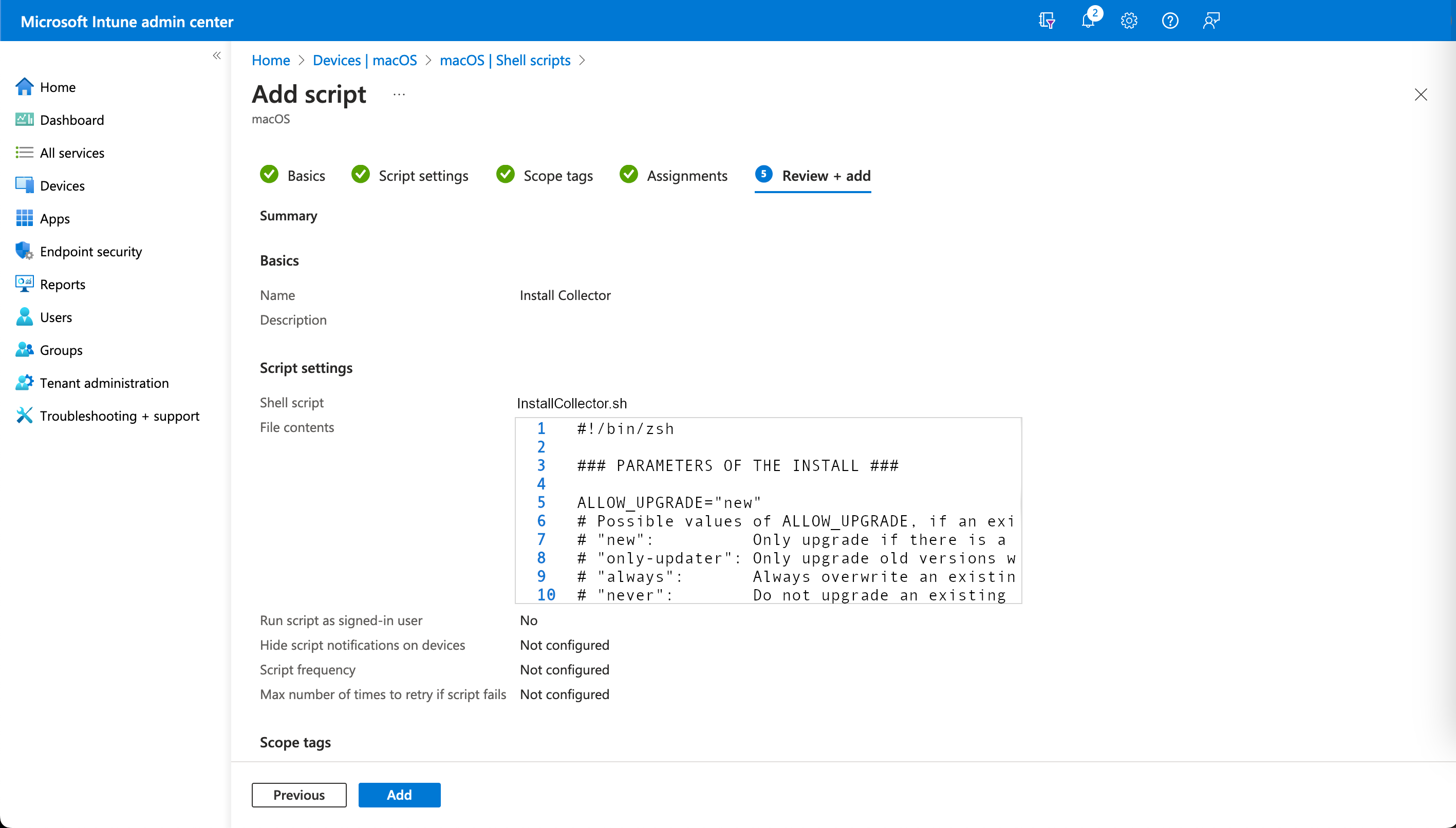Open the Settings gear icon
The image size is (1456, 828).
[x=1129, y=21]
